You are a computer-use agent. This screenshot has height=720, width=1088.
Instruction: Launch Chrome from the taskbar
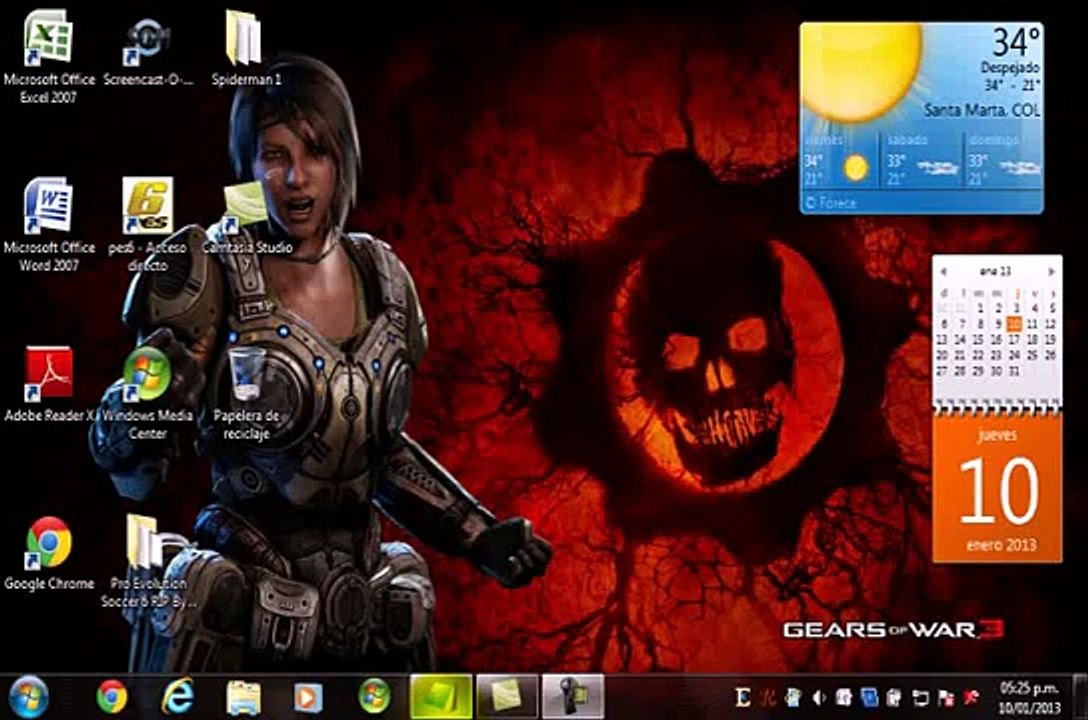[x=112, y=696]
